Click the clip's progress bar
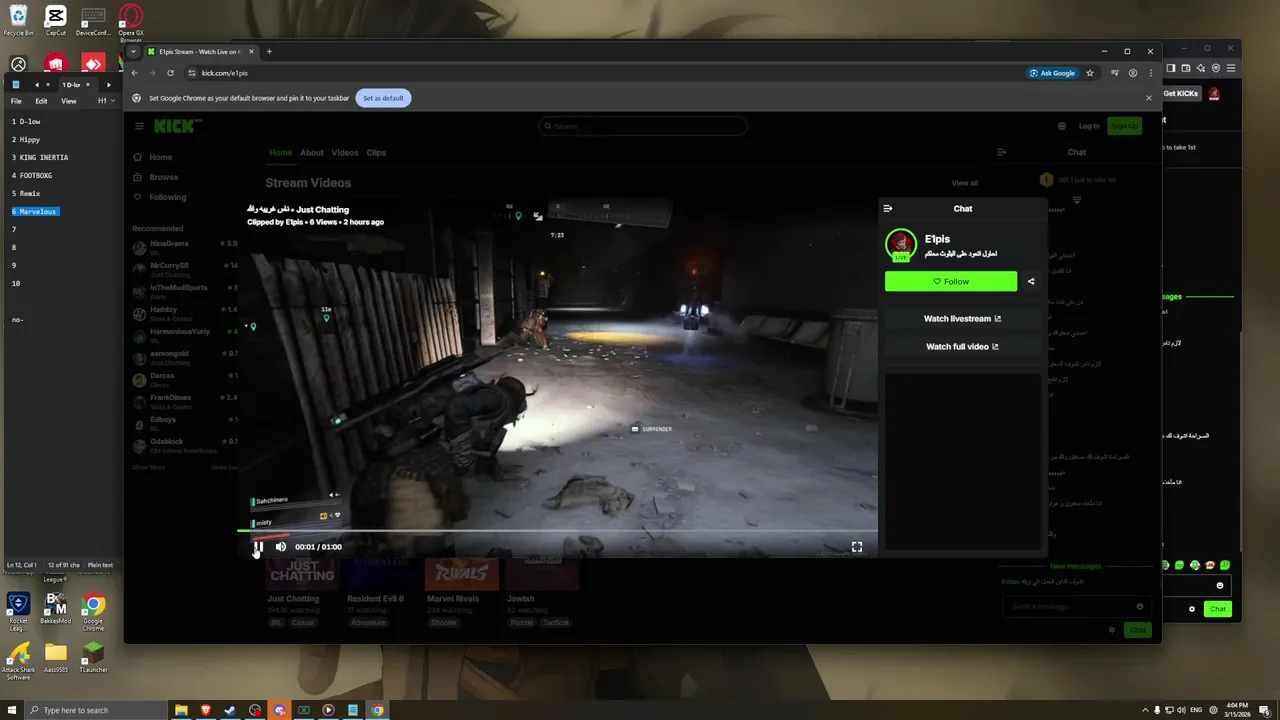 coord(558,531)
